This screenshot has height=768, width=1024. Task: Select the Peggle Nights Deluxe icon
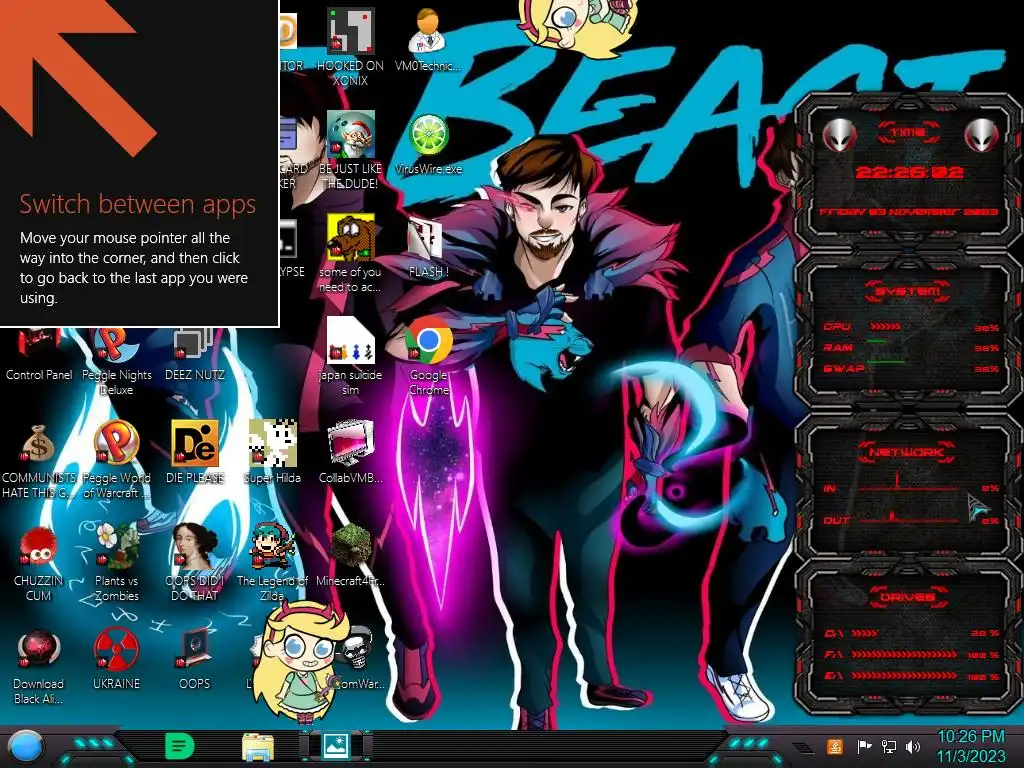[x=116, y=362]
